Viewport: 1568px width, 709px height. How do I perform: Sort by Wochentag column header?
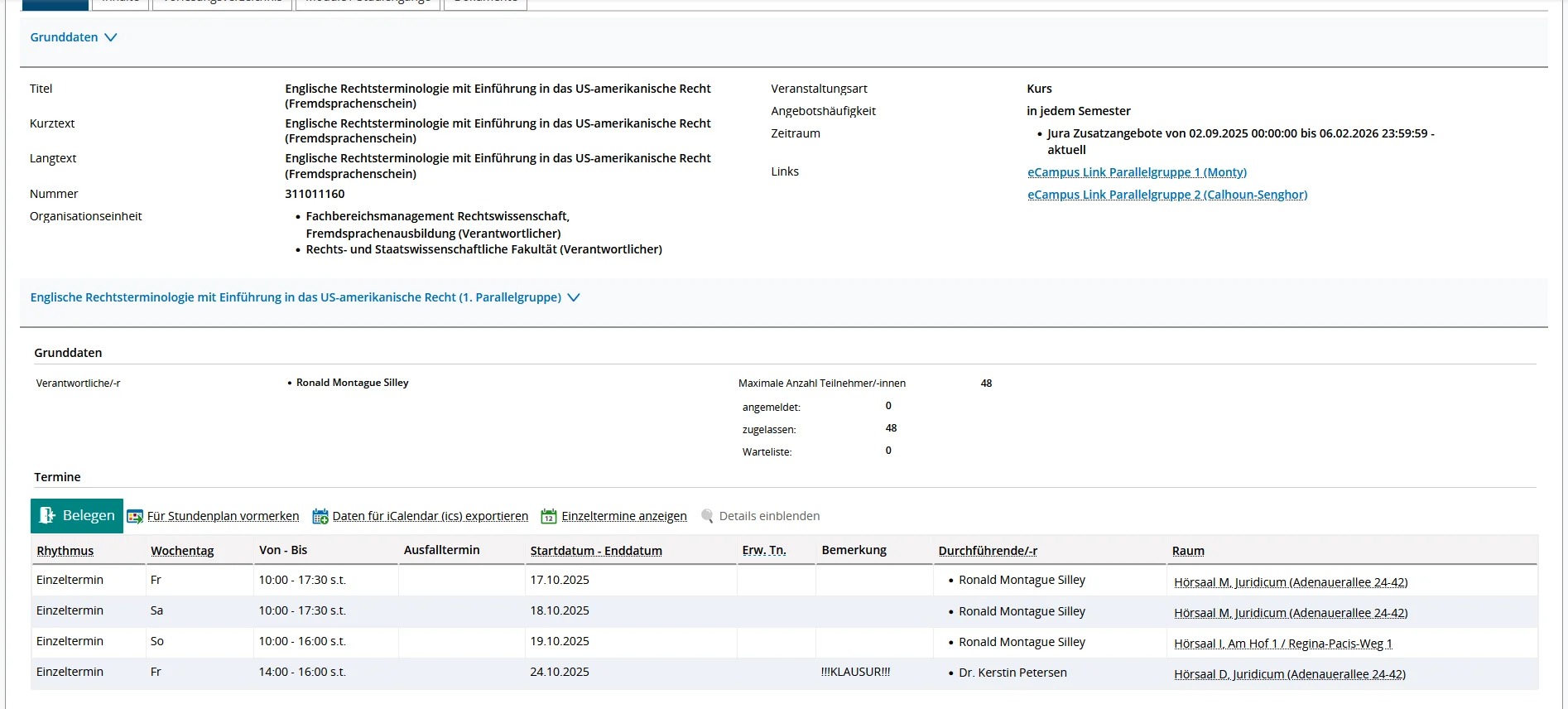182,551
